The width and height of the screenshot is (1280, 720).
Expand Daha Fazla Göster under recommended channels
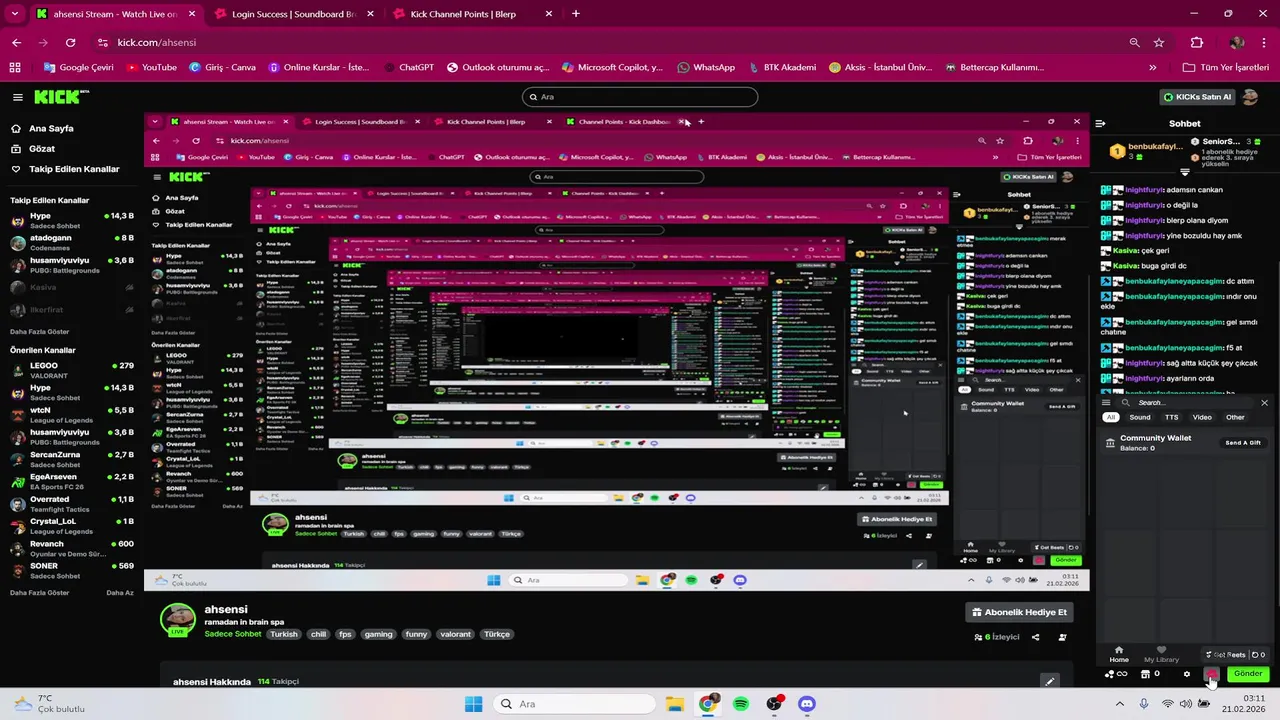click(x=40, y=592)
